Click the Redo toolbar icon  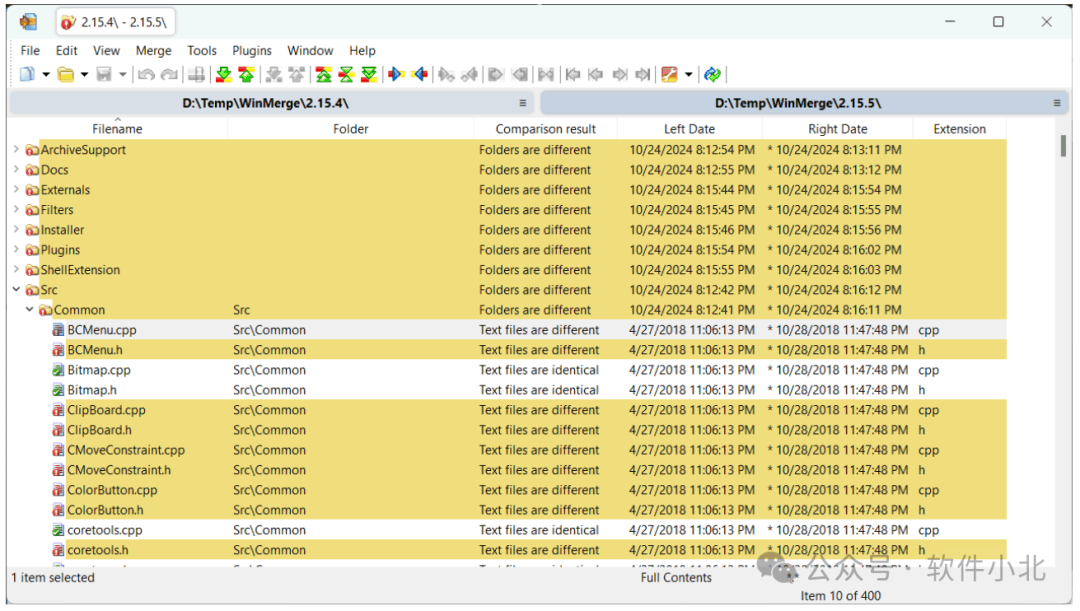[x=169, y=74]
